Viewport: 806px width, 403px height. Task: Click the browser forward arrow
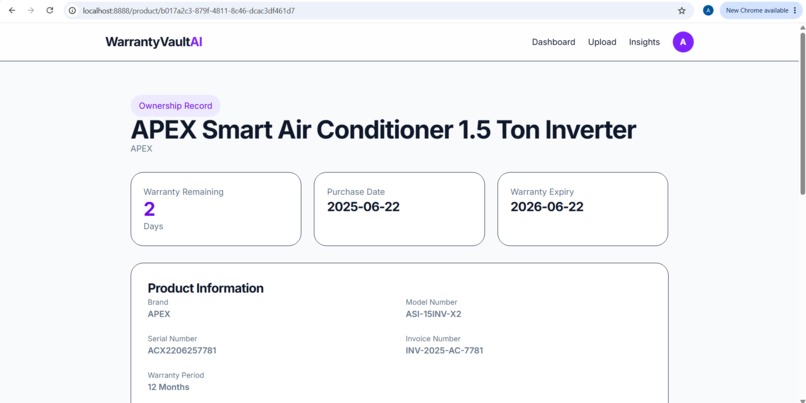pyautogui.click(x=31, y=10)
